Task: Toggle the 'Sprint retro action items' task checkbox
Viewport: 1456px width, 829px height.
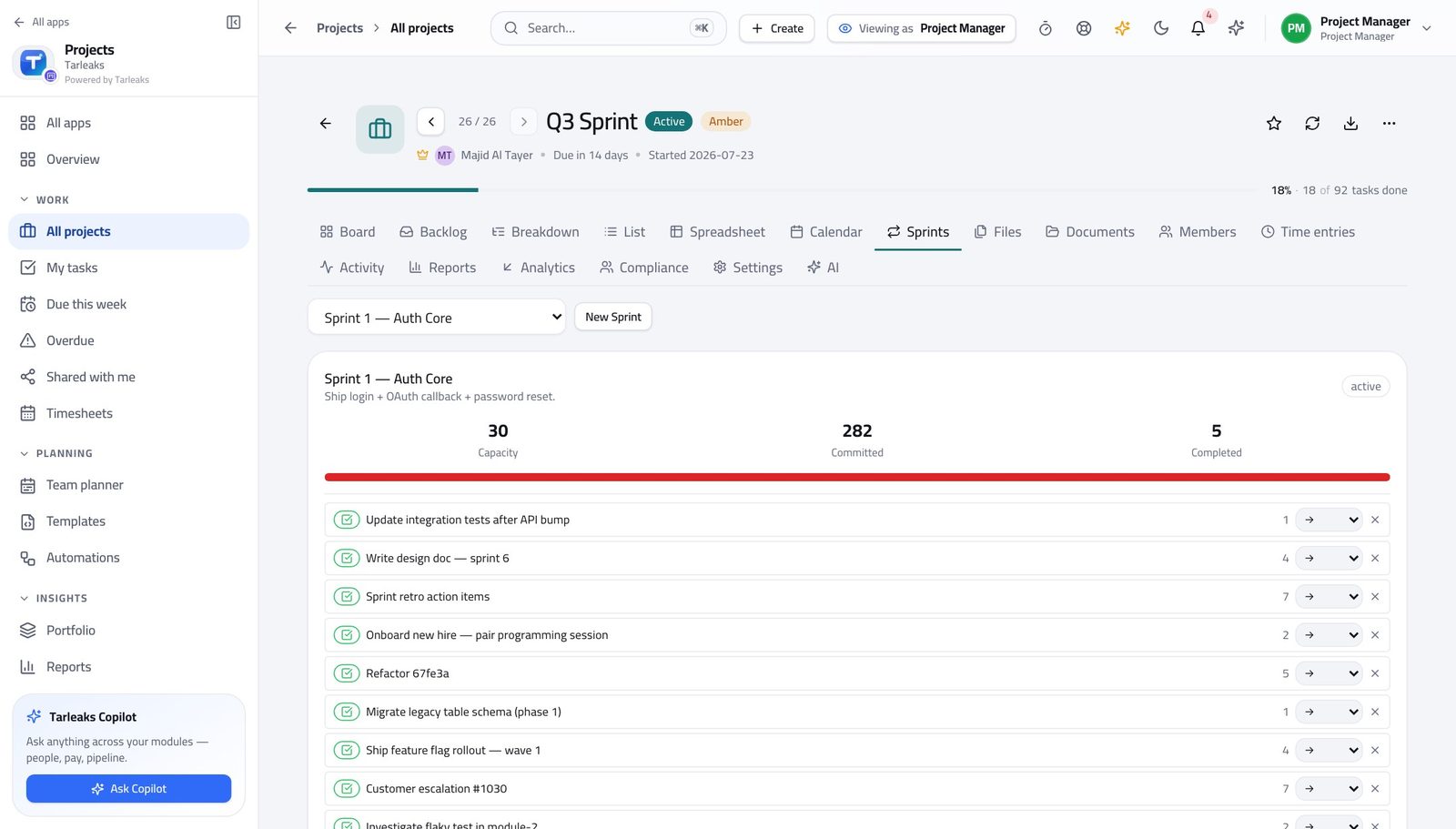Action: coord(347,597)
